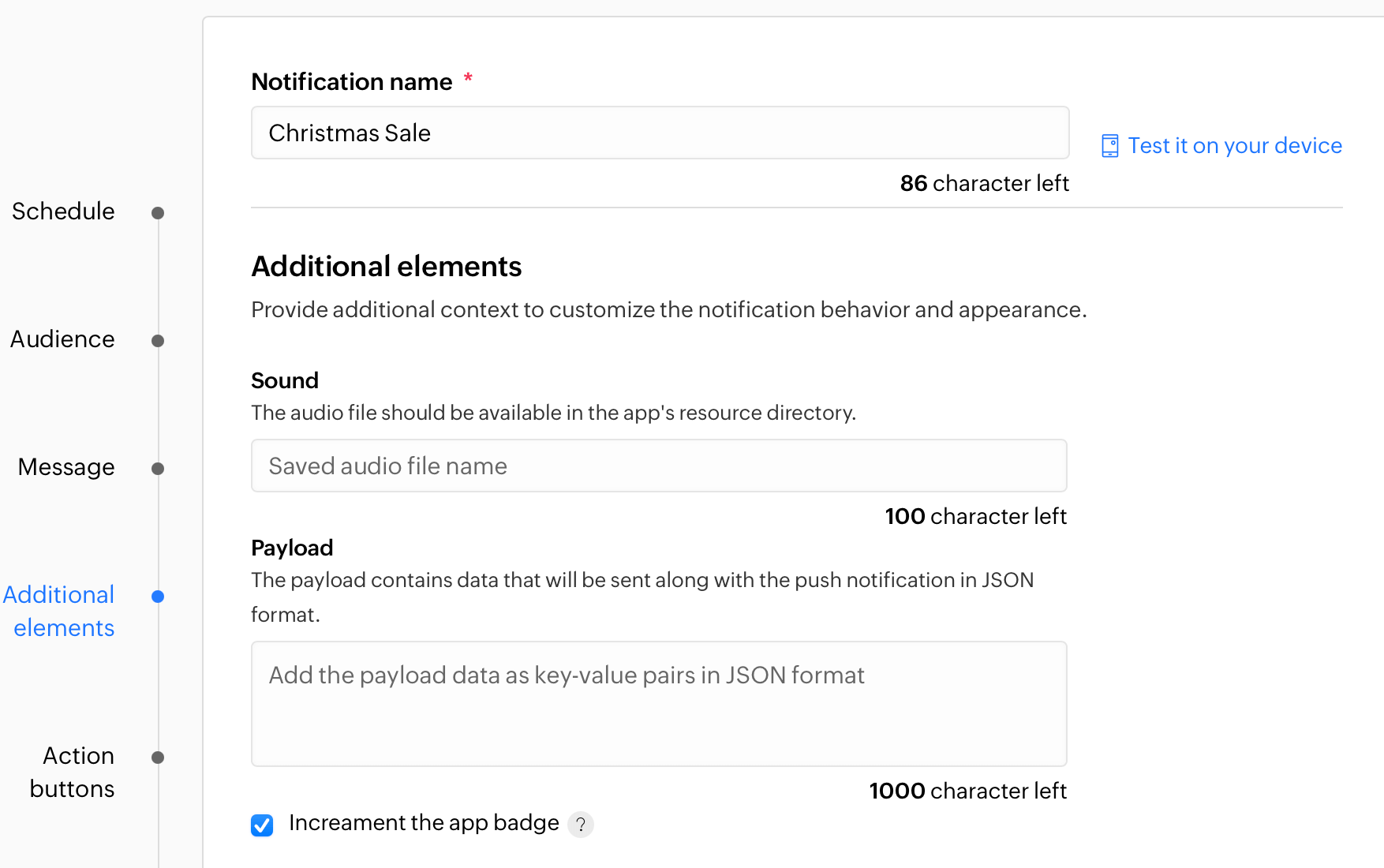Jump to the Action buttons step

click(x=73, y=773)
